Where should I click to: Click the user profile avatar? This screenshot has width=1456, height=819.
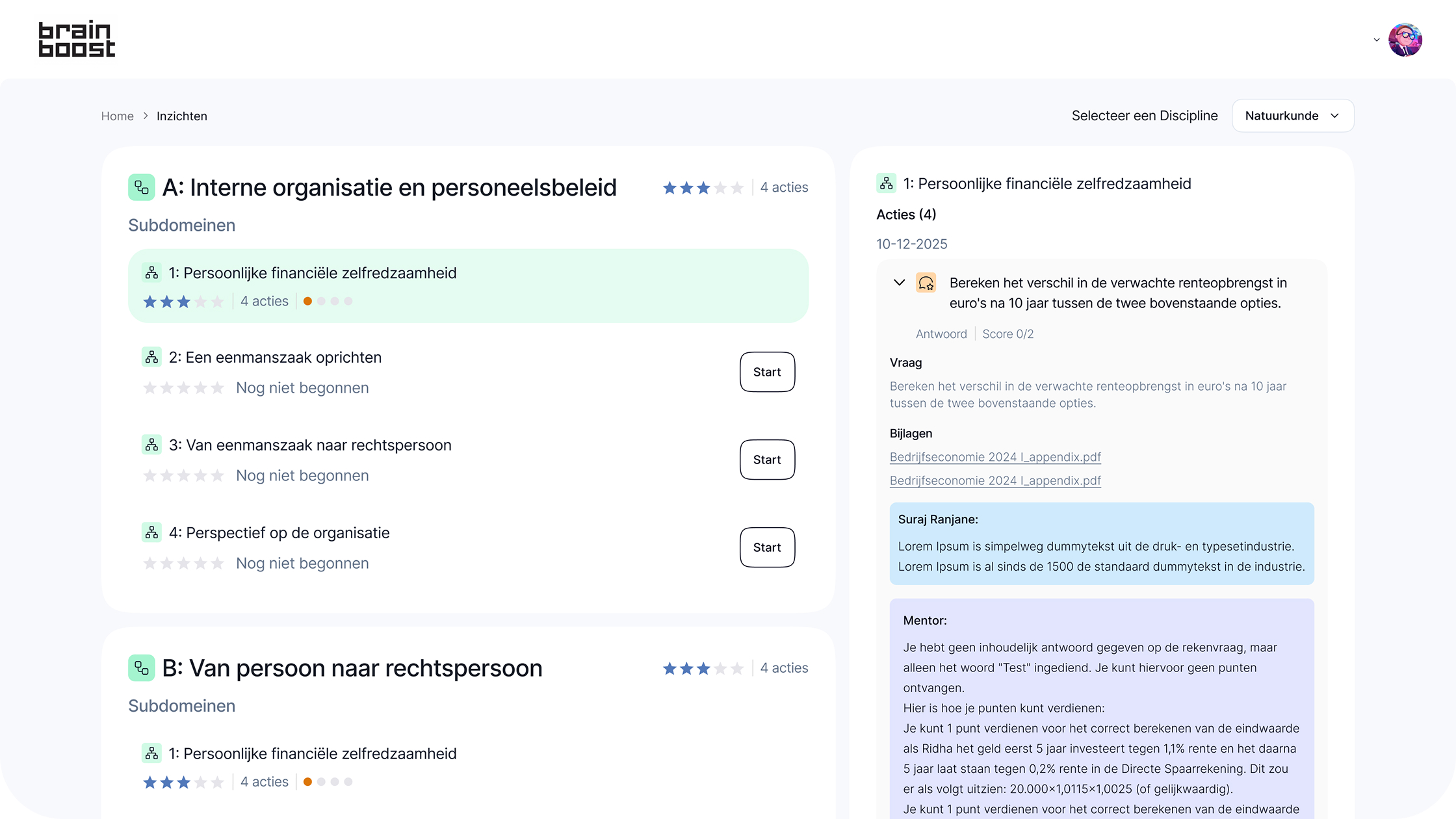pyautogui.click(x=1405, y=40)
